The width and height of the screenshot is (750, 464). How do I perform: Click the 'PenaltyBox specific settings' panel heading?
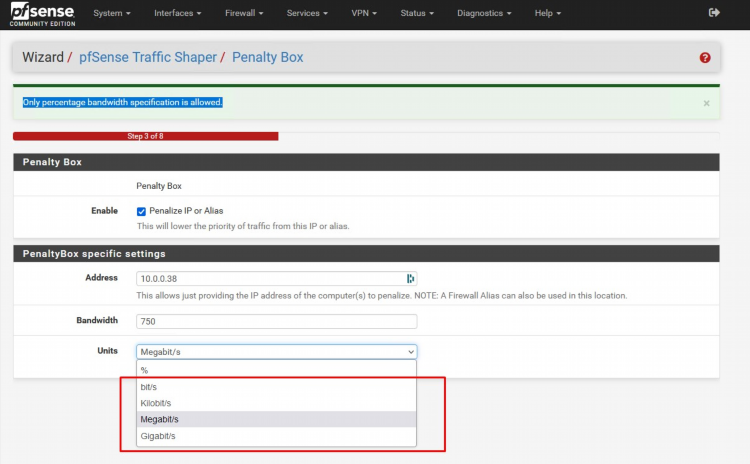(x=366, y=254)
